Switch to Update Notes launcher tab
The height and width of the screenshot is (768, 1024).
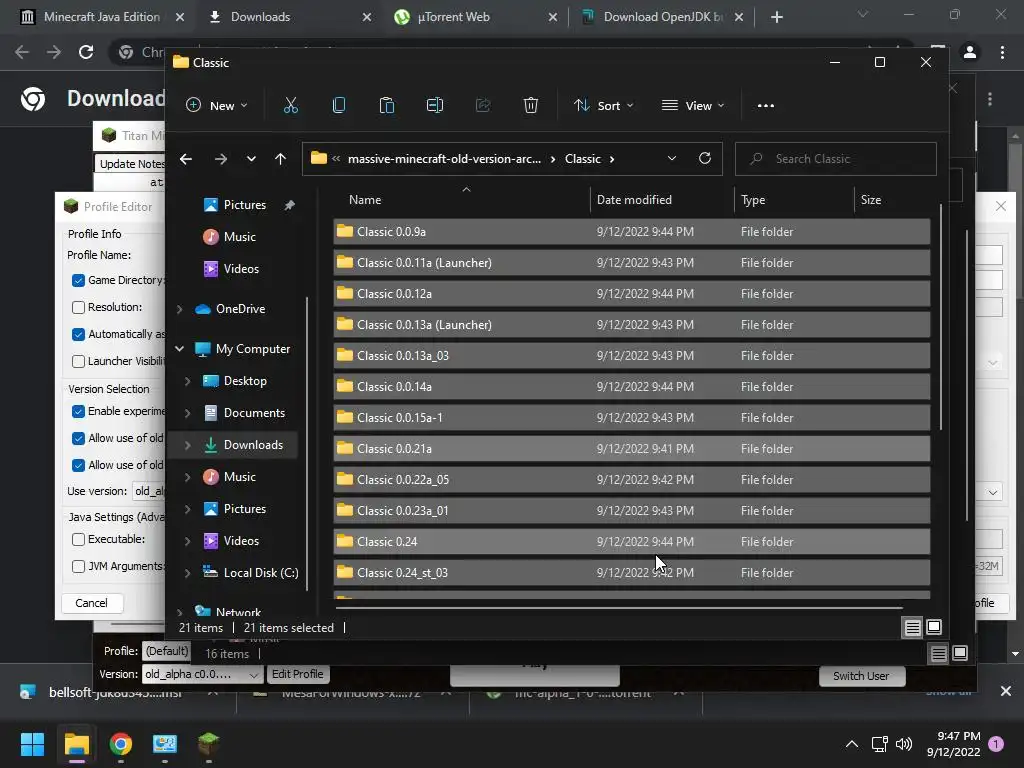click(131, 164)
